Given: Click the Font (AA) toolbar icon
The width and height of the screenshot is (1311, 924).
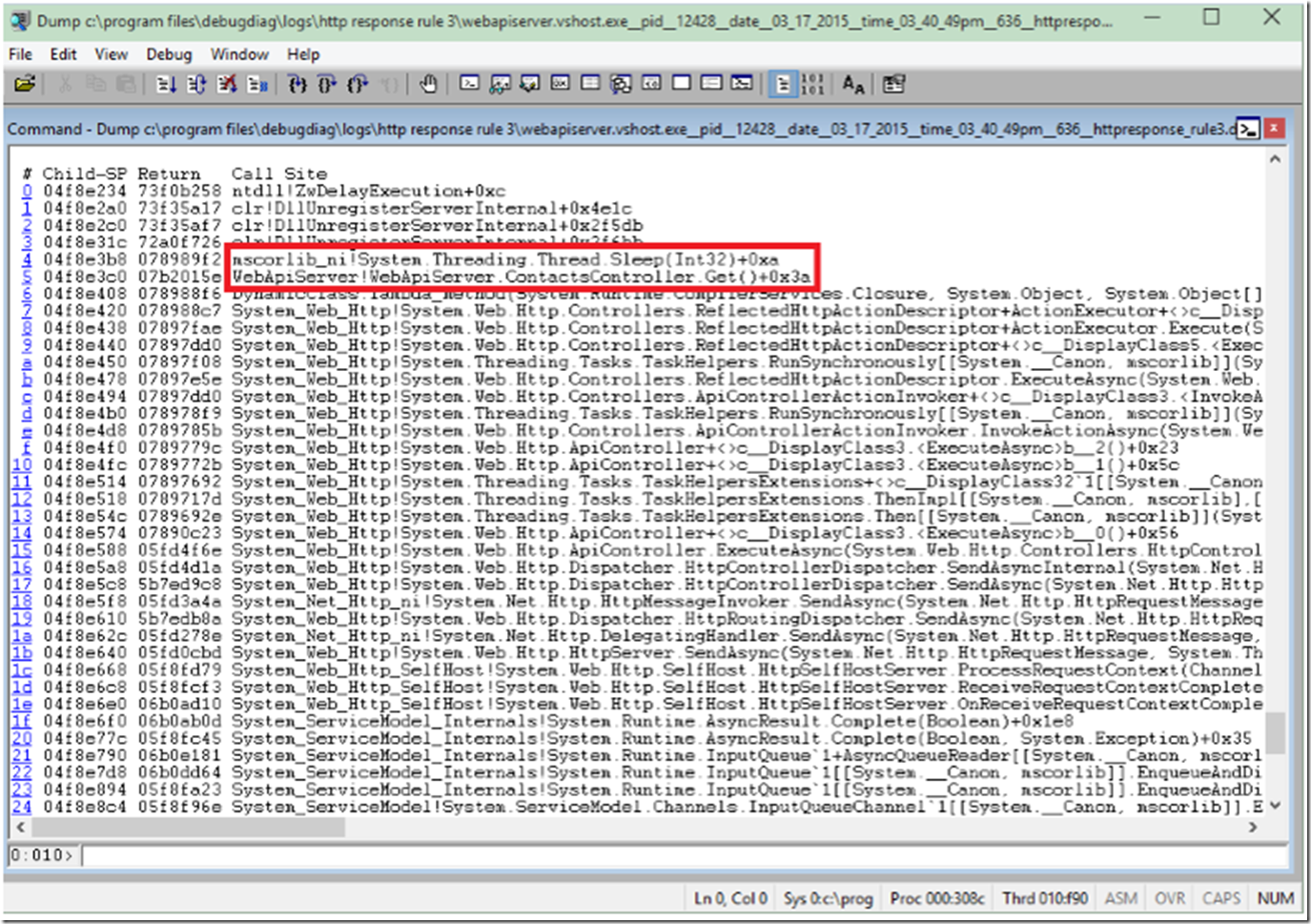Looking at the screenshot, I should click(853, 85).
